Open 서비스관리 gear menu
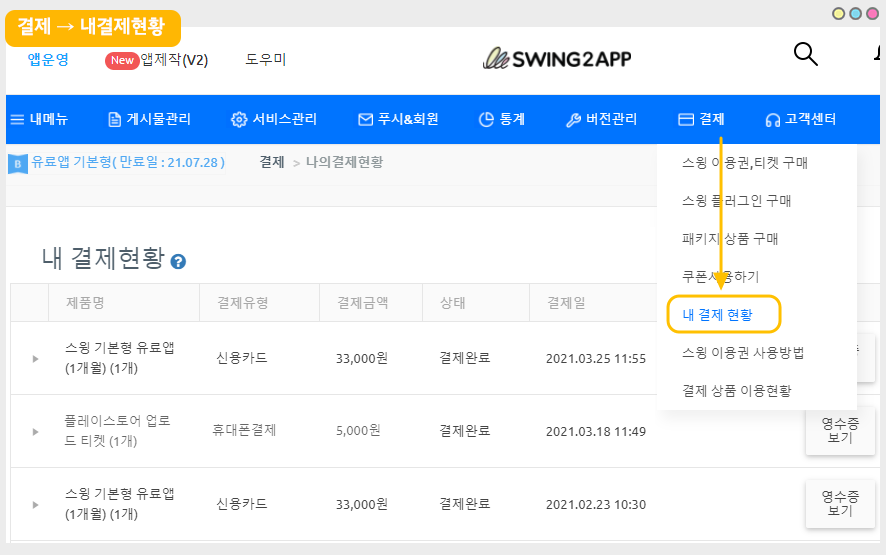Image resolution: width=886 pixels, height=555 pixels. pyautogui.click(x=274, y=120)
